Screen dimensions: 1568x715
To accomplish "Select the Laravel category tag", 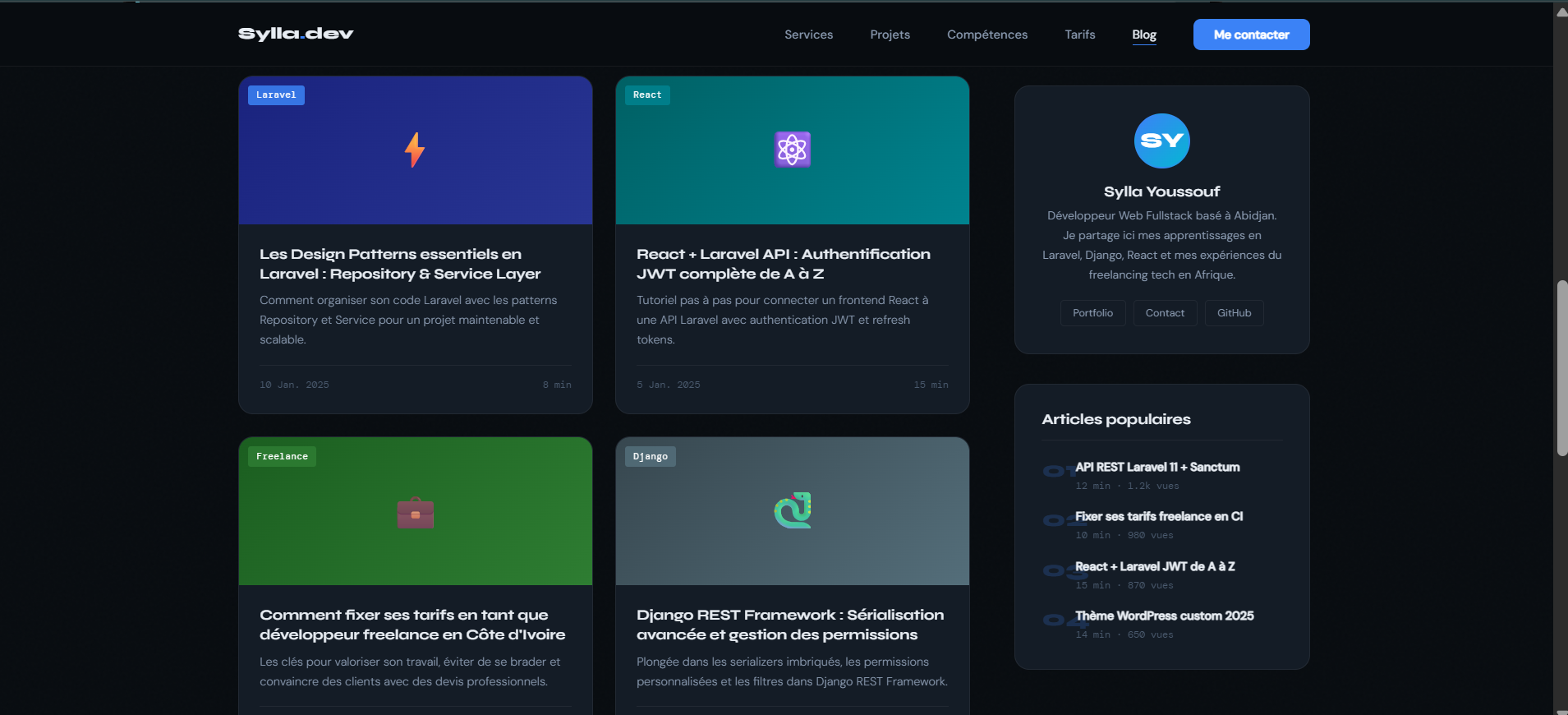I will point(276,95).
